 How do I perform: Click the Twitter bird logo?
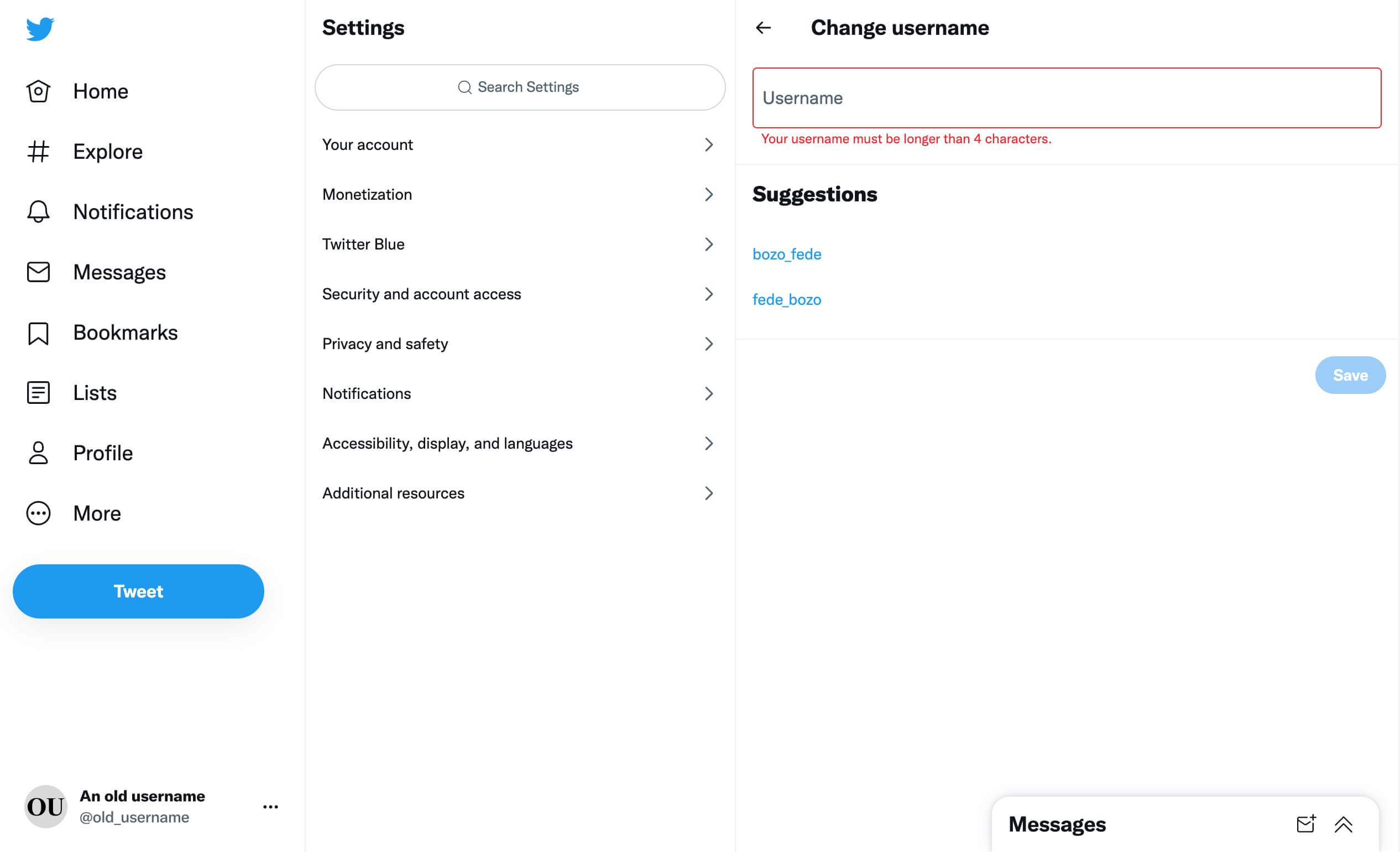point(40,28)
